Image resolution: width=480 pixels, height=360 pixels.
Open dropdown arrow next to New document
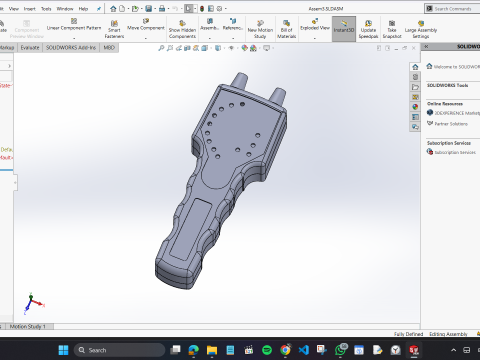tap(128, 9)
